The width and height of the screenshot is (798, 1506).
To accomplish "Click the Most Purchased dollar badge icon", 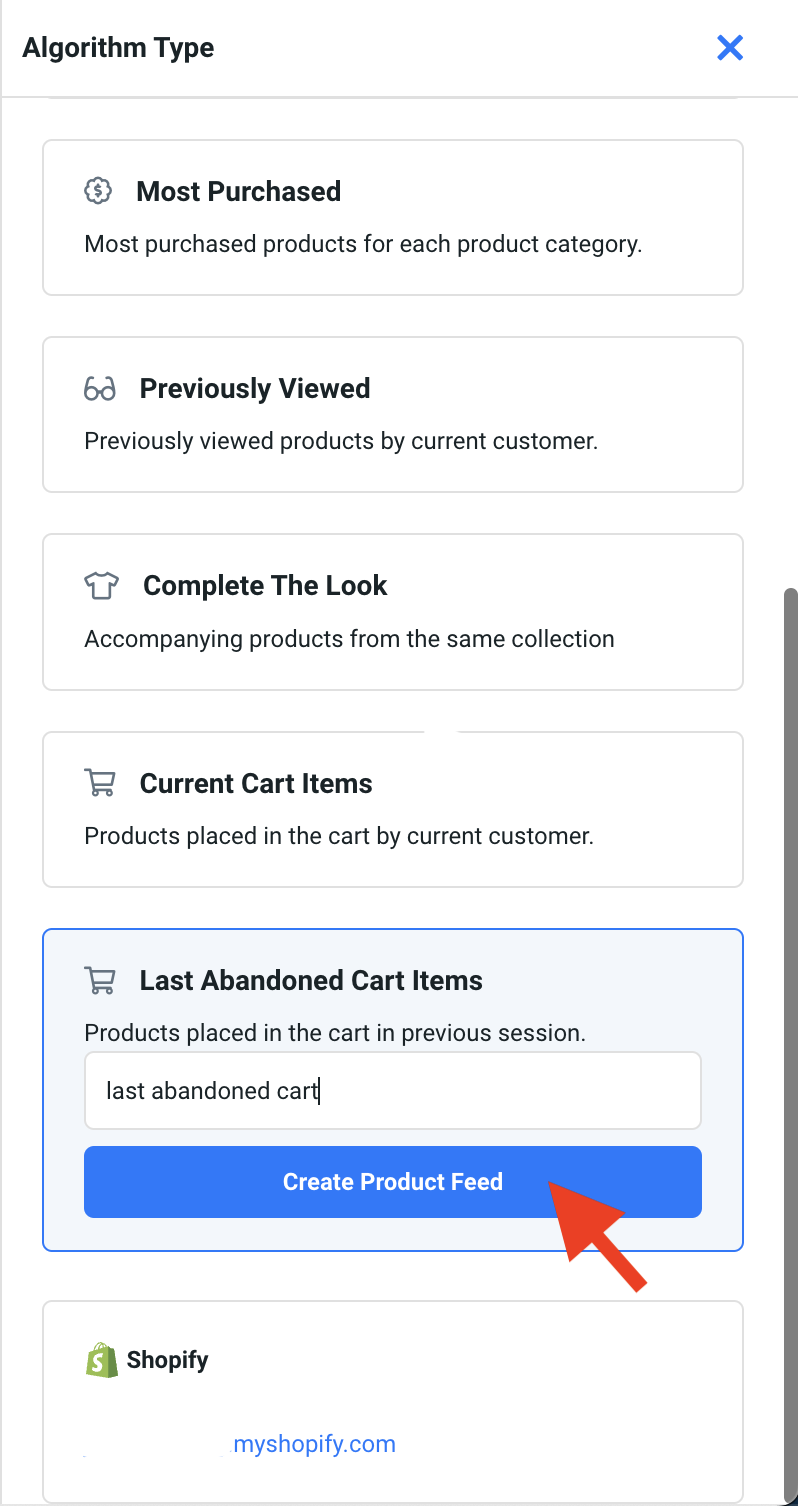I will click(98, 191).
